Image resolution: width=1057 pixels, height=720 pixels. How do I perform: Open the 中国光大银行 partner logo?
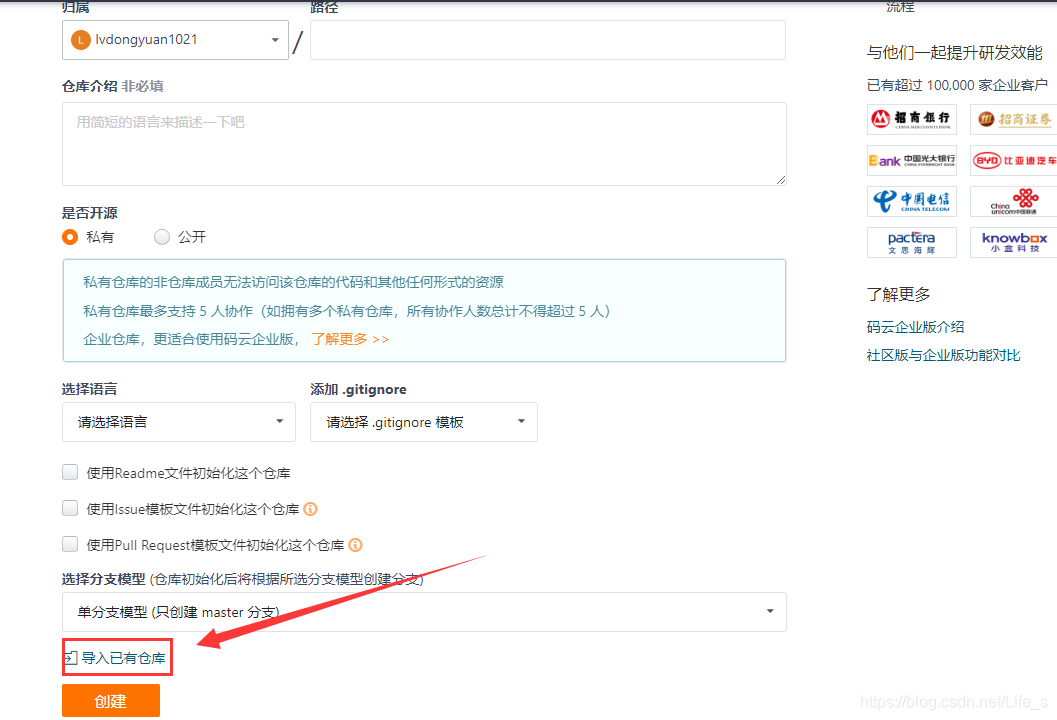911,160
